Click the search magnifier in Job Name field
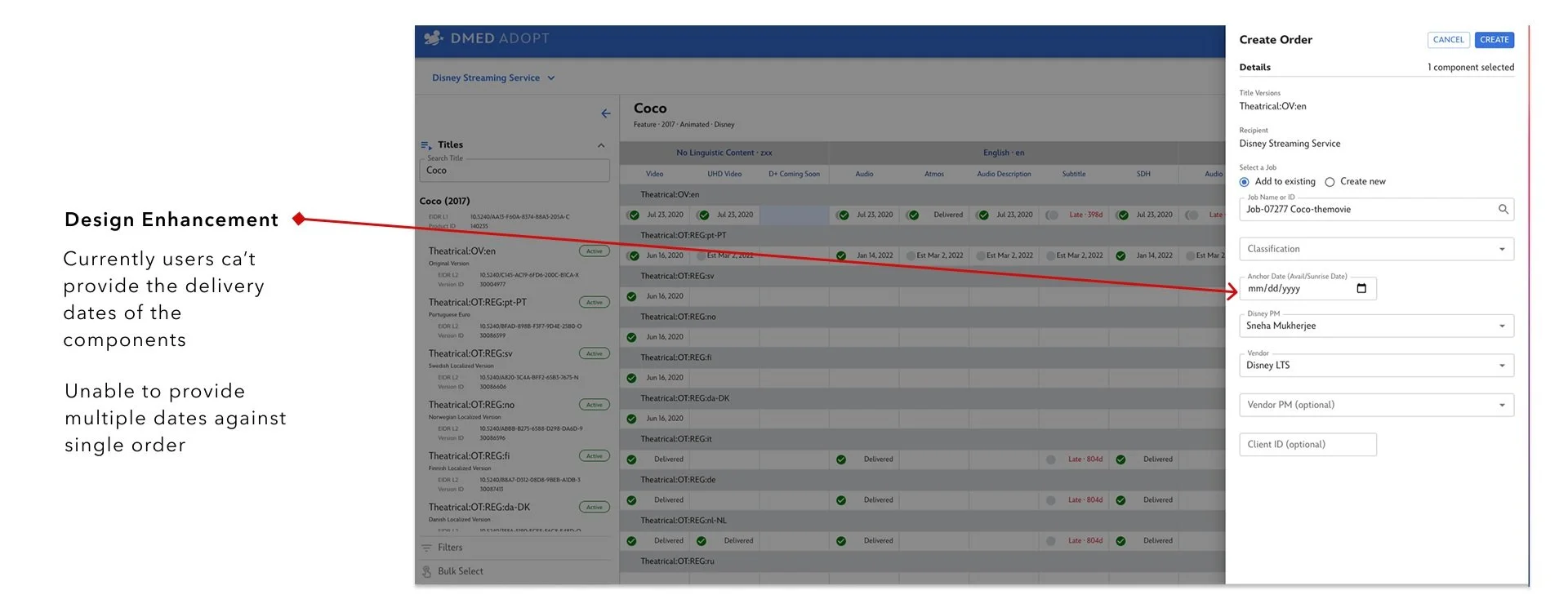 click(1503, 210)
